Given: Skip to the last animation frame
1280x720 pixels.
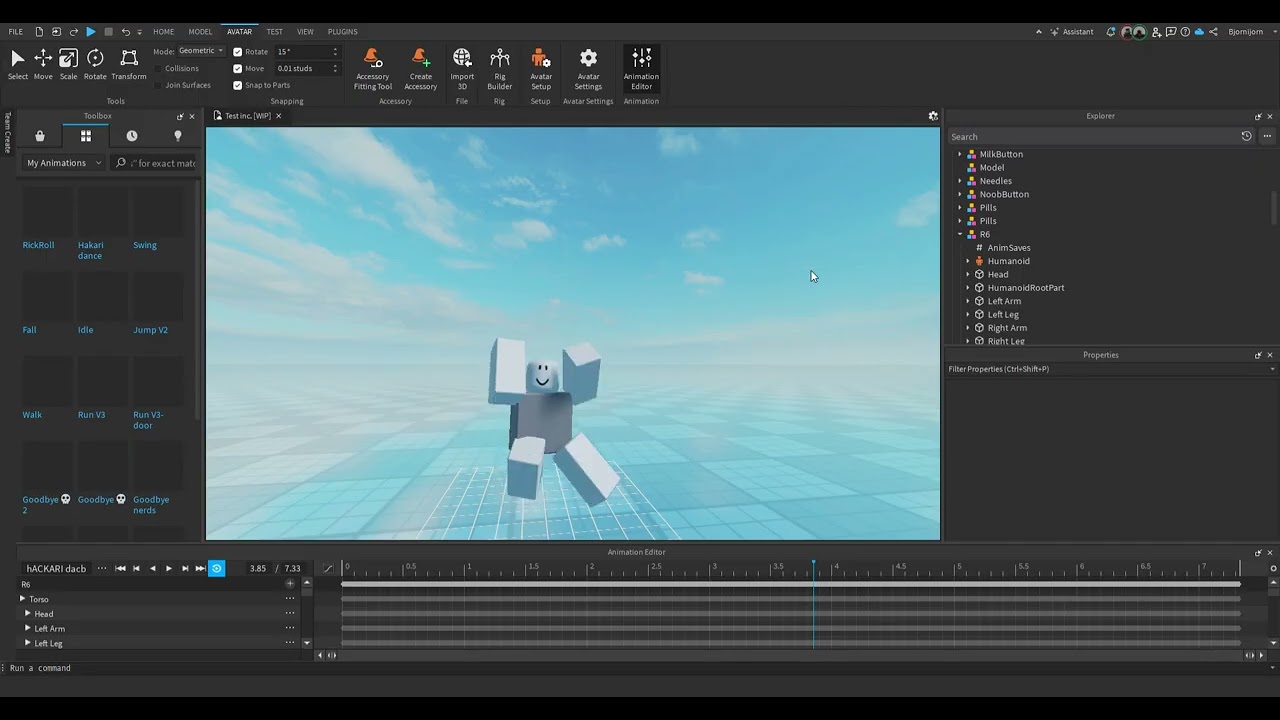Looking at the screenshot, I should tap(200, 568).
